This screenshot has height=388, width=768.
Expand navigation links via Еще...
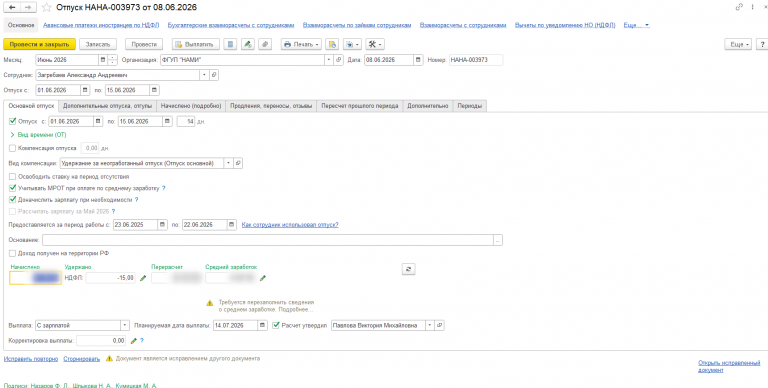636,24
